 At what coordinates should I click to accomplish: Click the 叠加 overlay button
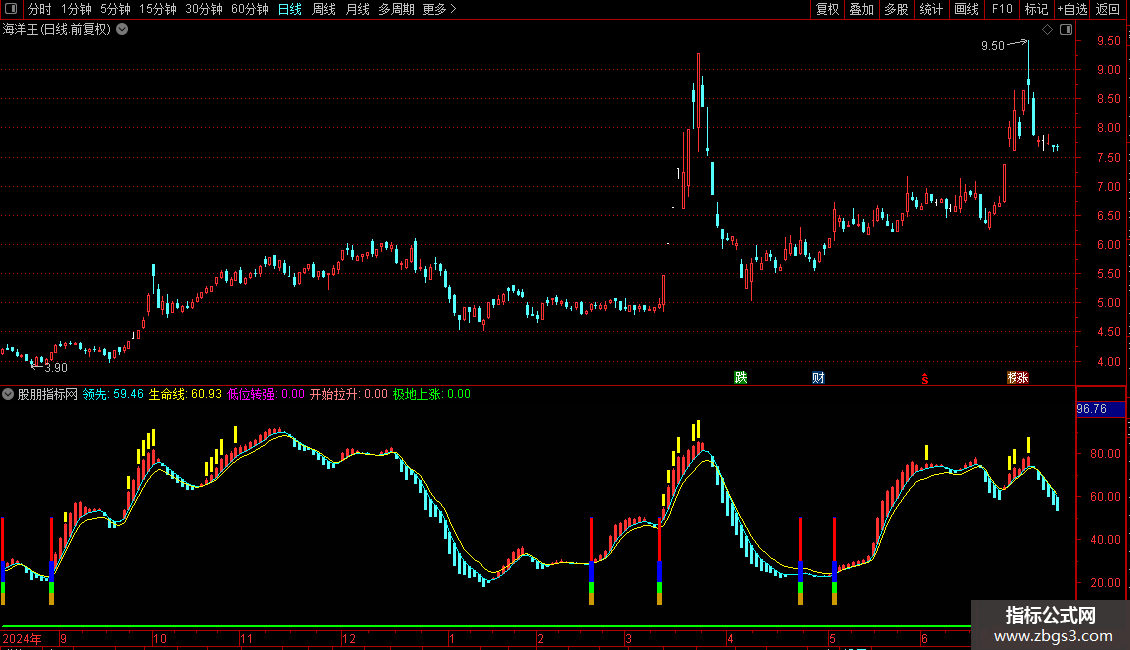[x=862, y=9]
